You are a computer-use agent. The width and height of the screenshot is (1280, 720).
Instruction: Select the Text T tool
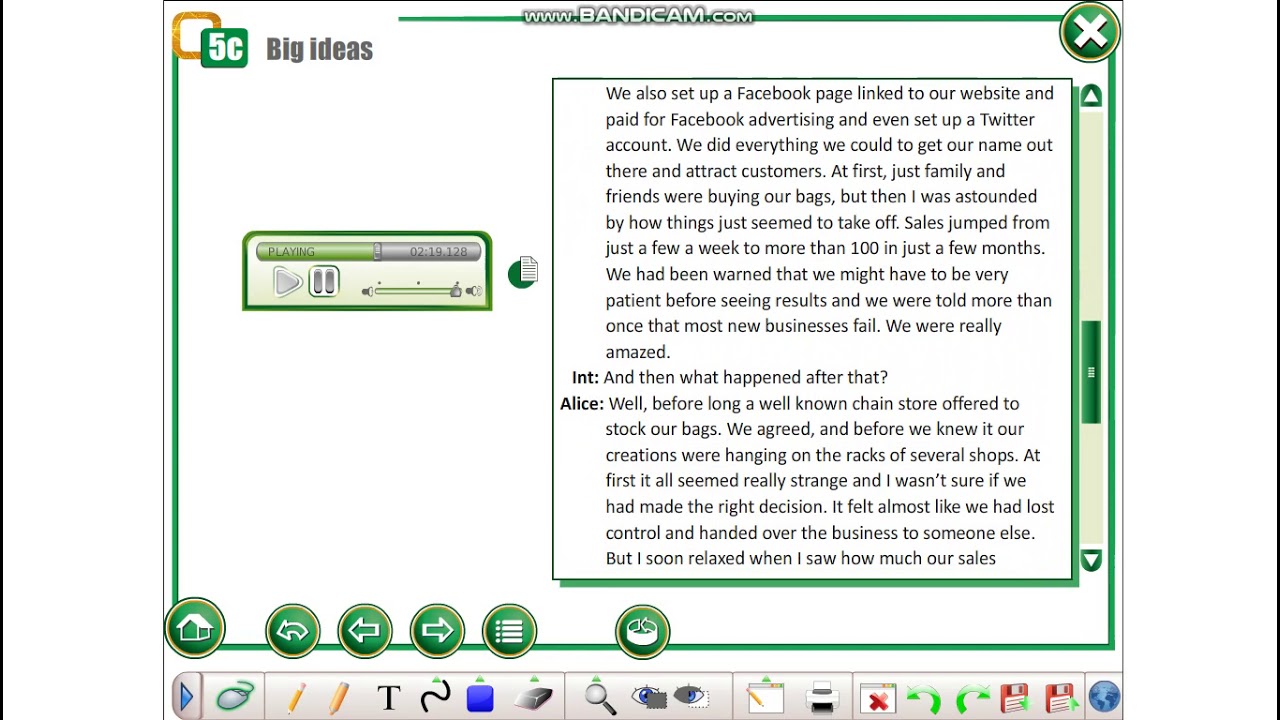(x=389, y=698)
